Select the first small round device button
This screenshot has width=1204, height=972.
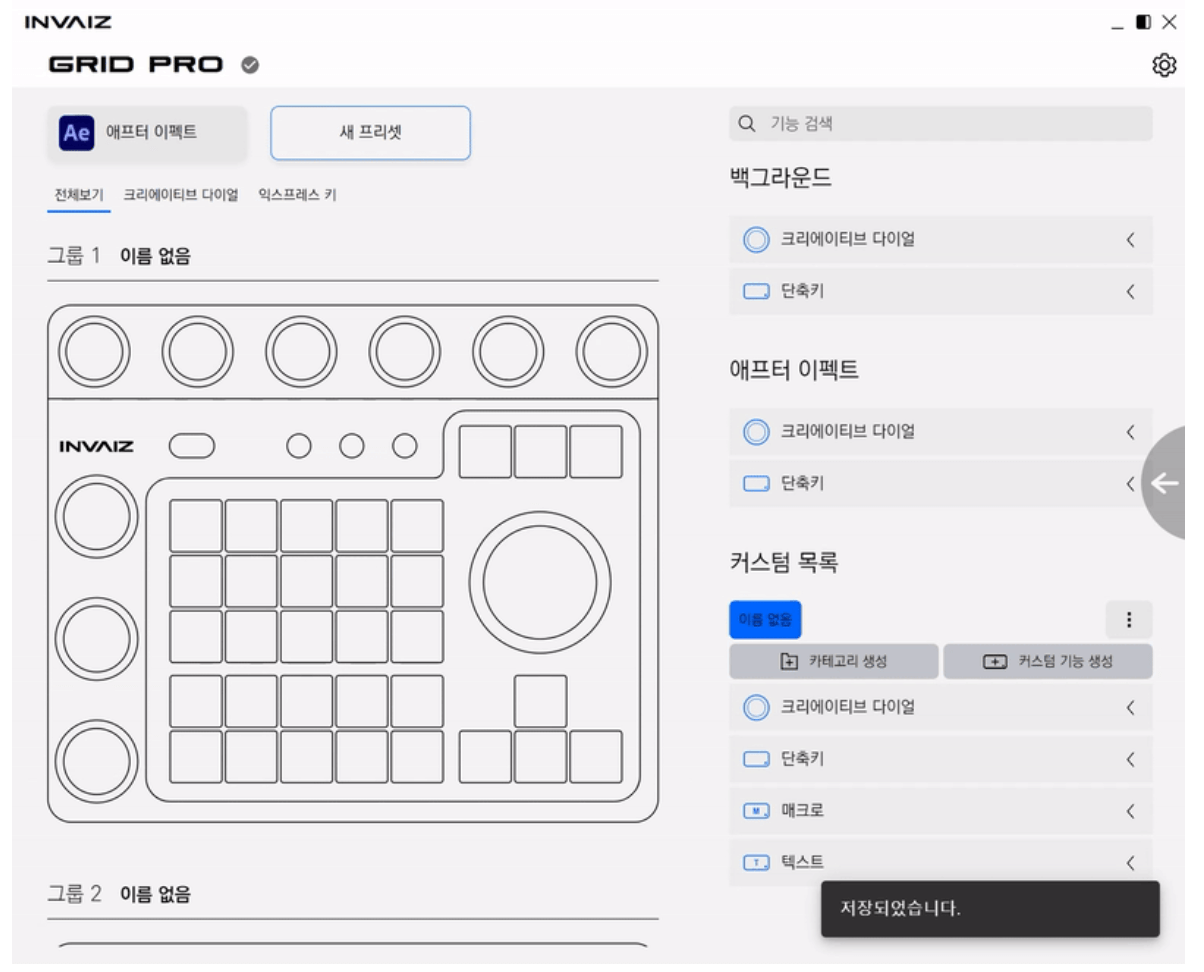[x=298, y=446]
